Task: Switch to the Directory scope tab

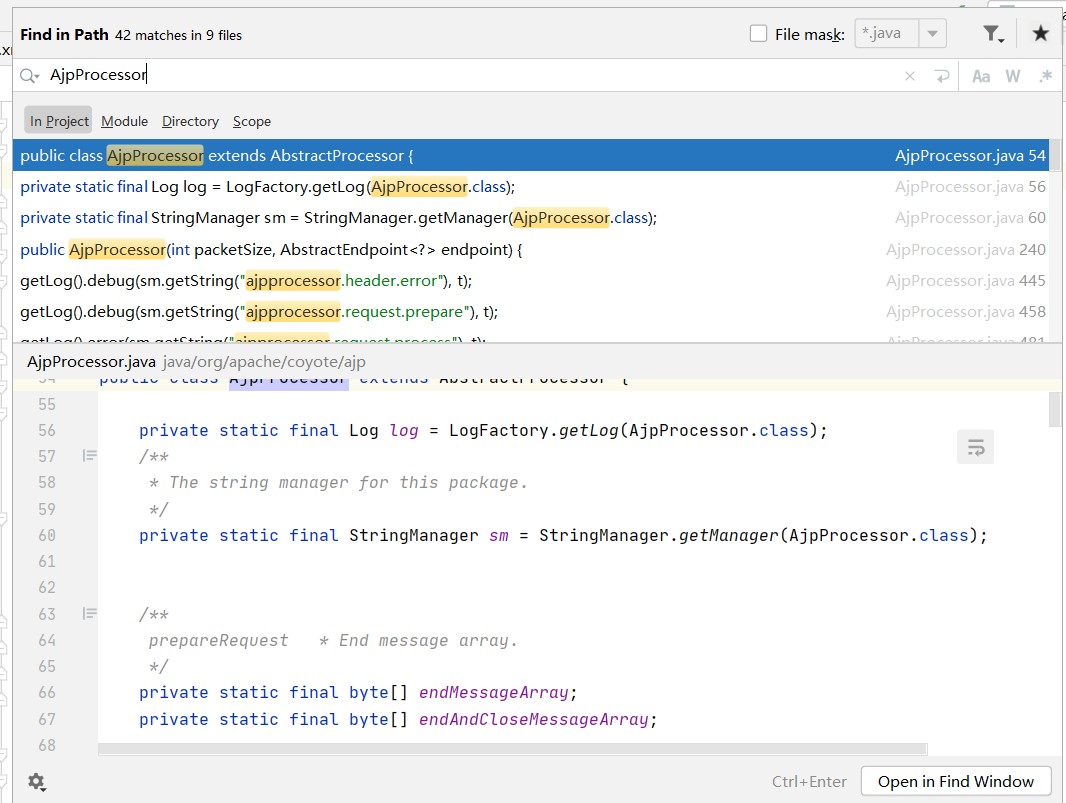Action: [x=190, y=121]
